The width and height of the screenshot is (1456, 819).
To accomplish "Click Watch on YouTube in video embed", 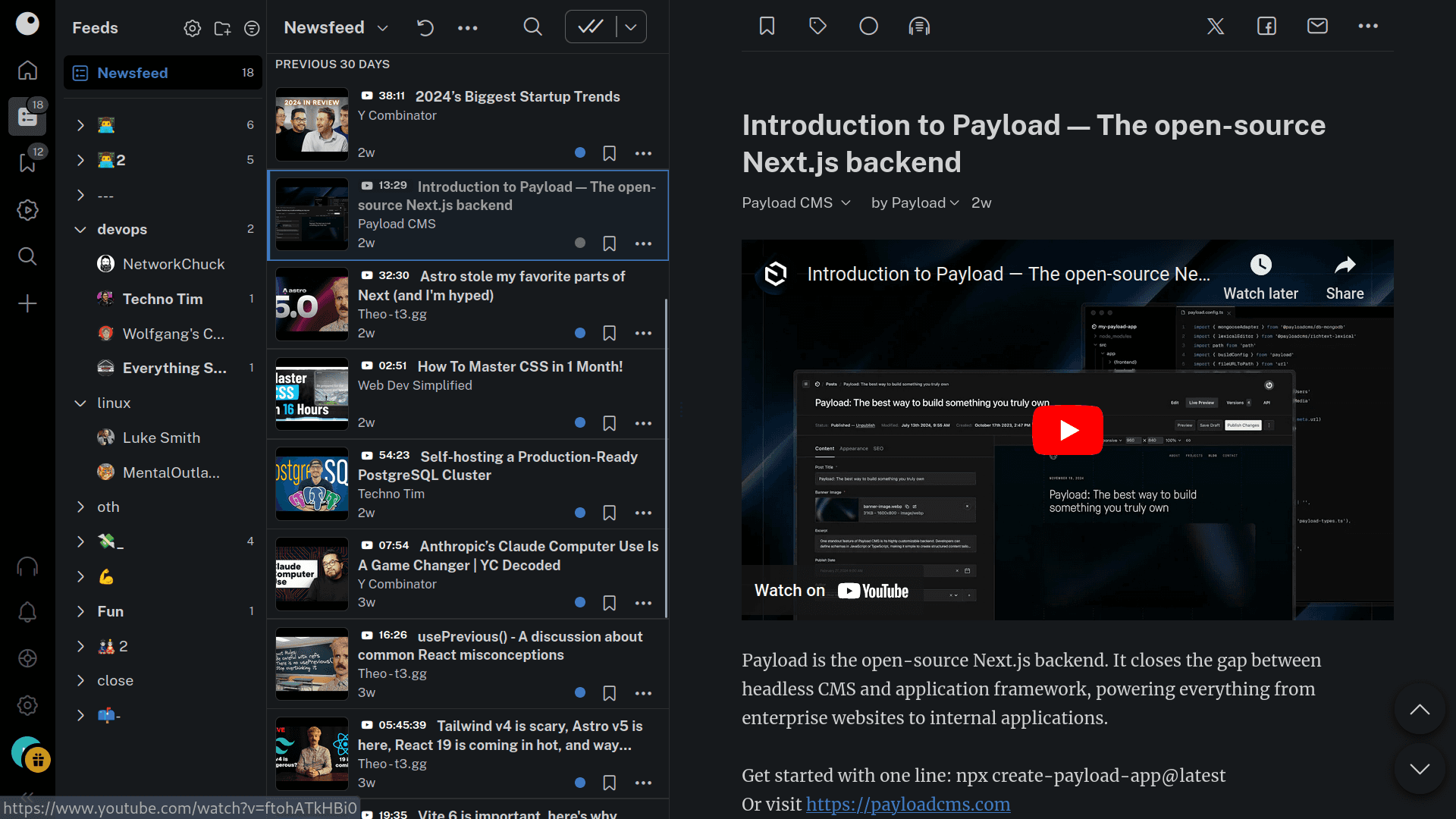I will click(831, 591).
